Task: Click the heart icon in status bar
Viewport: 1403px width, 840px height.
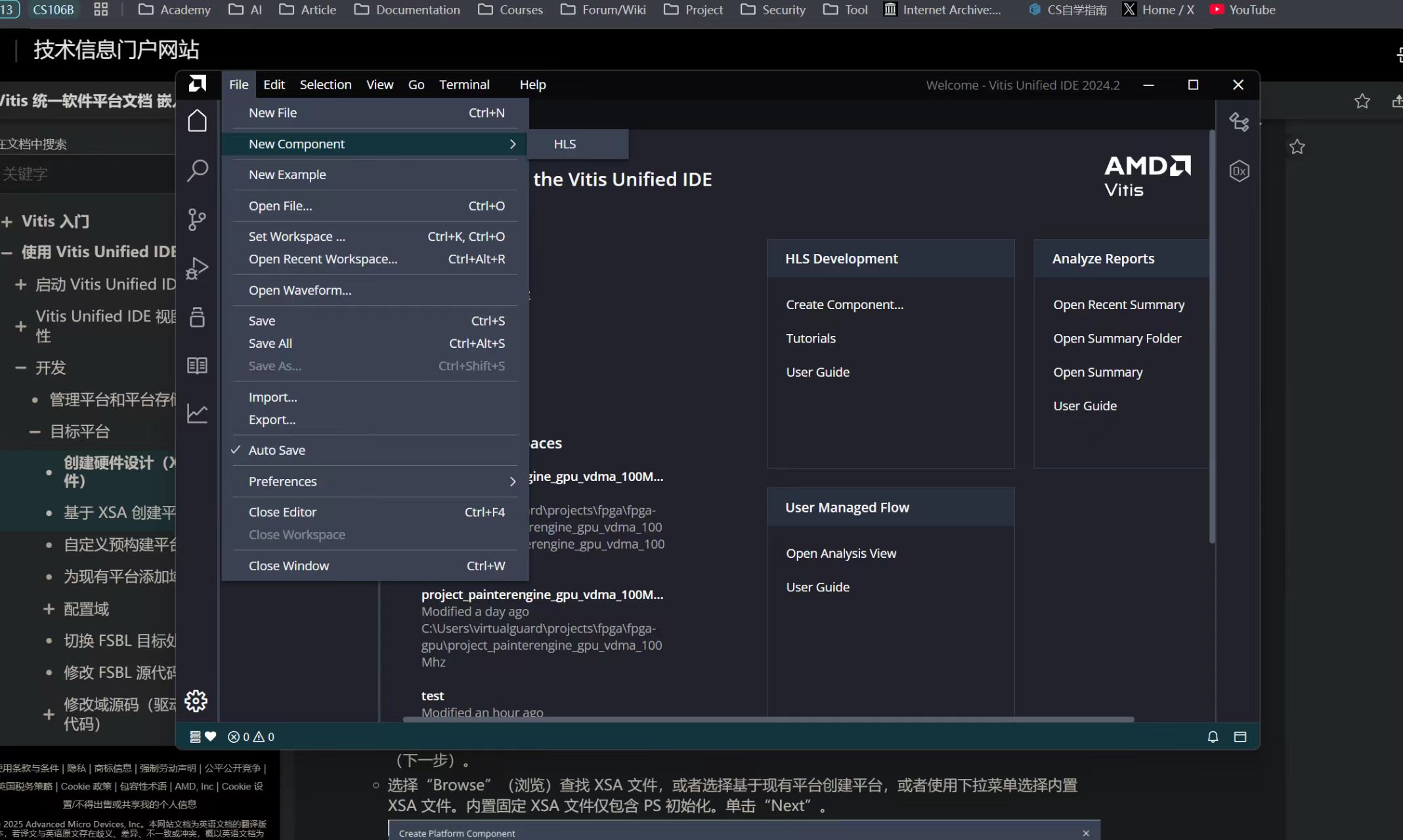Action: [x=211, y=736]
